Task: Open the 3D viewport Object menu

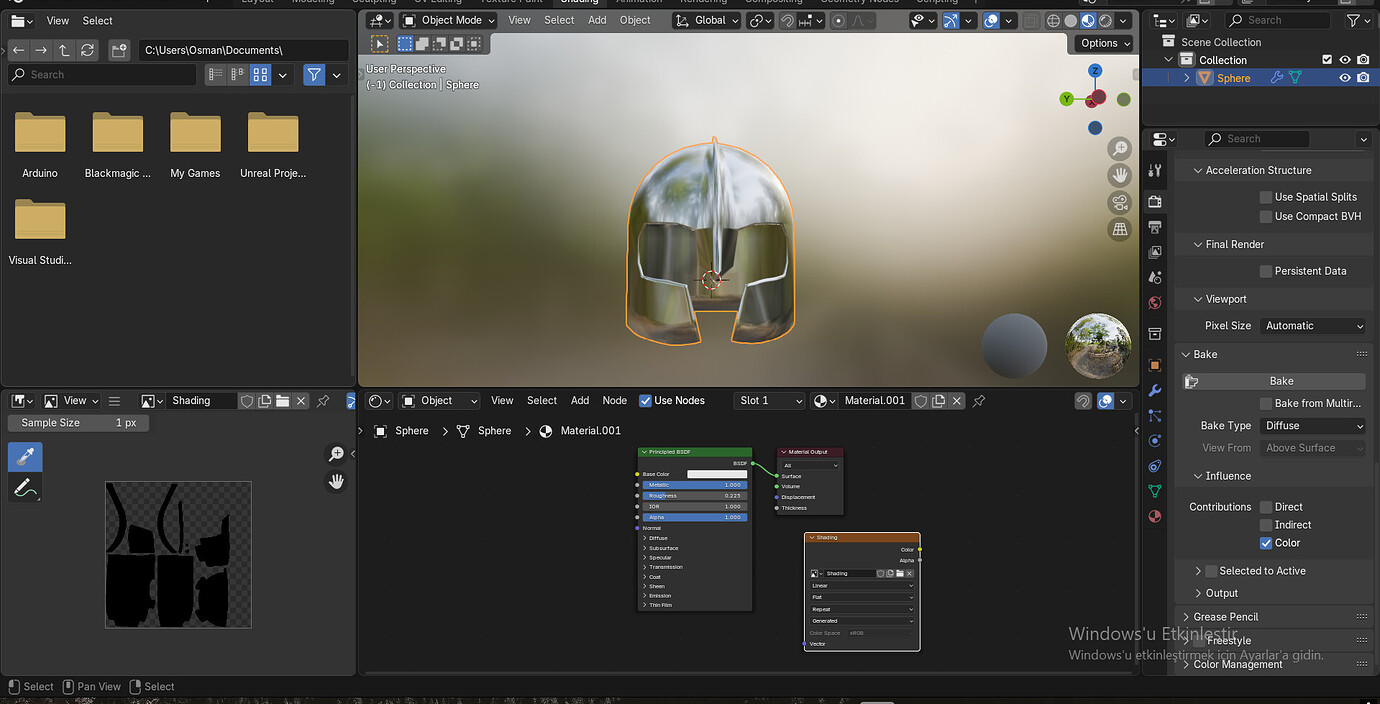Action: coord(635,20)
